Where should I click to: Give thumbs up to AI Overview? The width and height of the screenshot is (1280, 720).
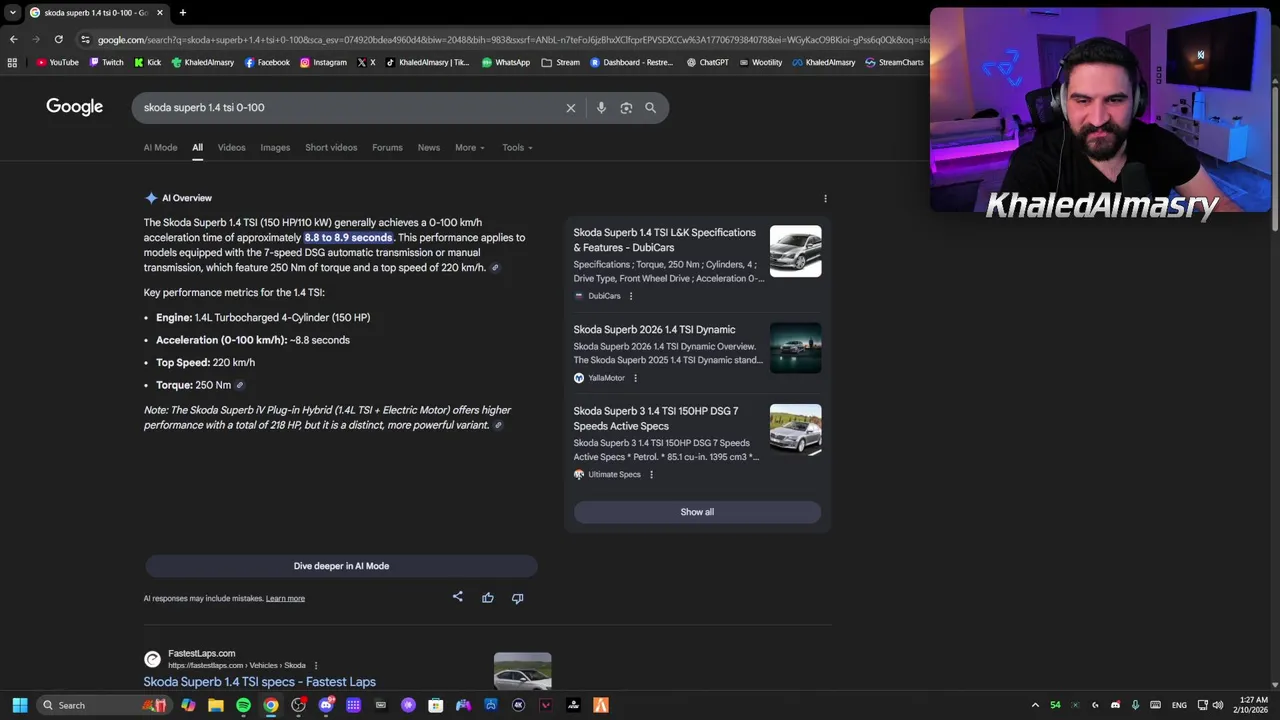(x=488, y=598)
